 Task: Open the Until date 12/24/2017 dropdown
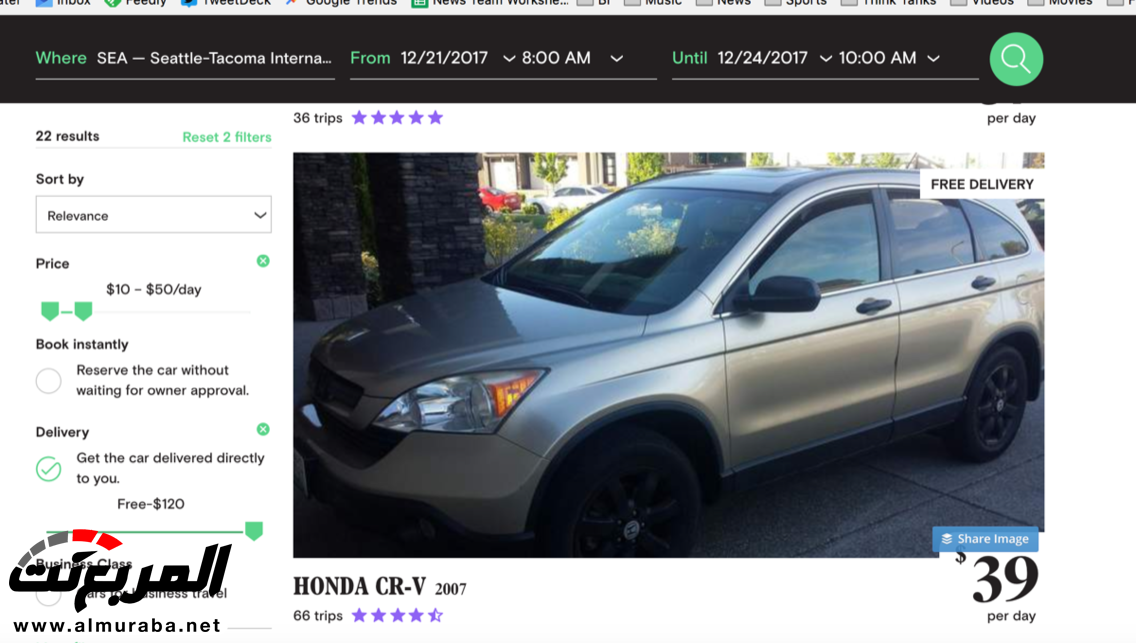(774, 58)
